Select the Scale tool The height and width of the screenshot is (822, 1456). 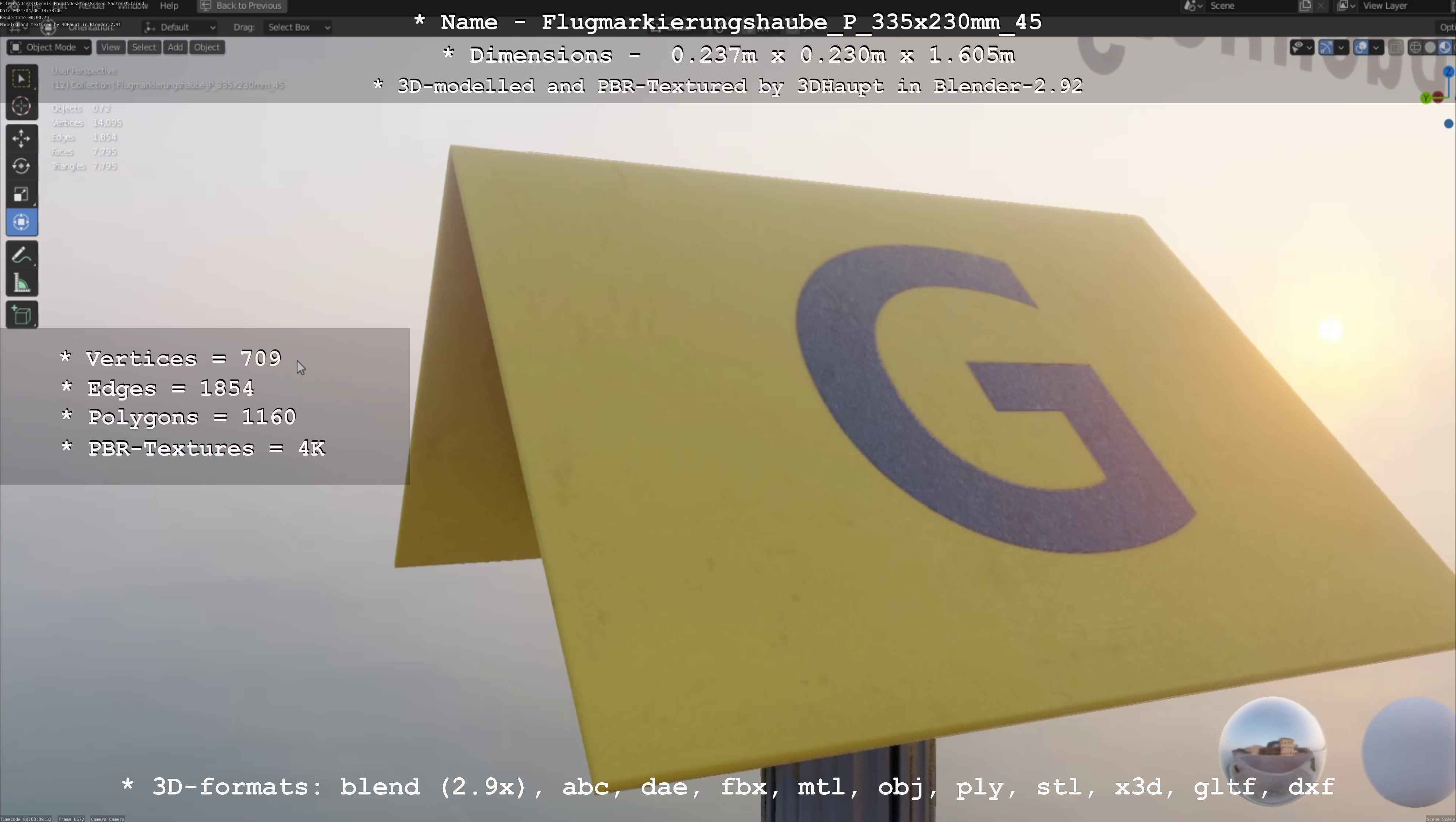click(21, 194)
